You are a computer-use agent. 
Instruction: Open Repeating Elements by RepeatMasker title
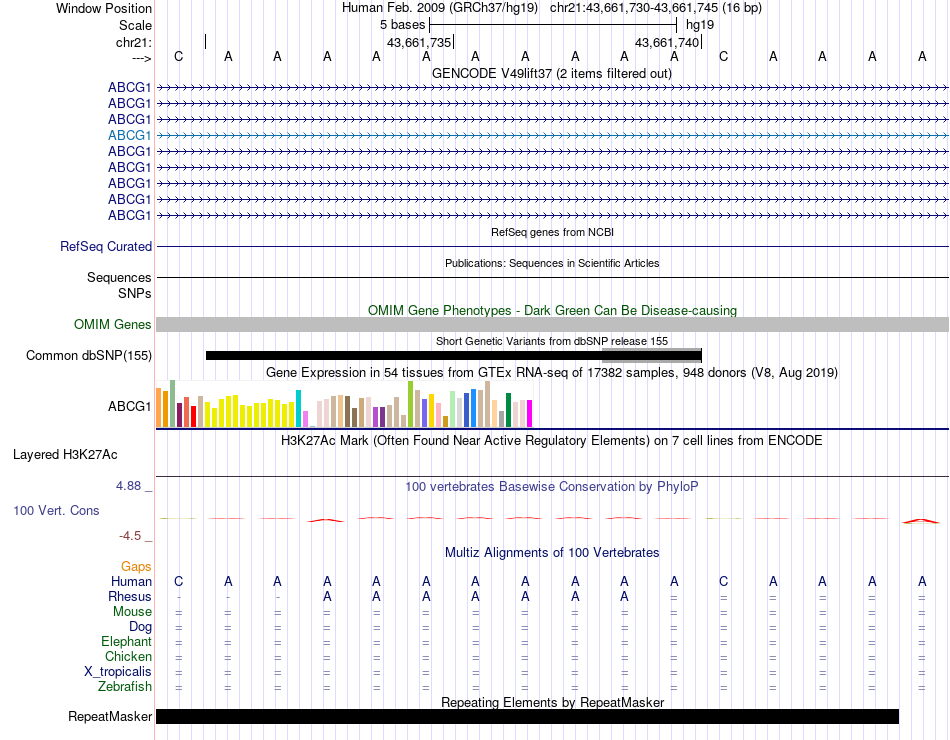click(553, 702)
